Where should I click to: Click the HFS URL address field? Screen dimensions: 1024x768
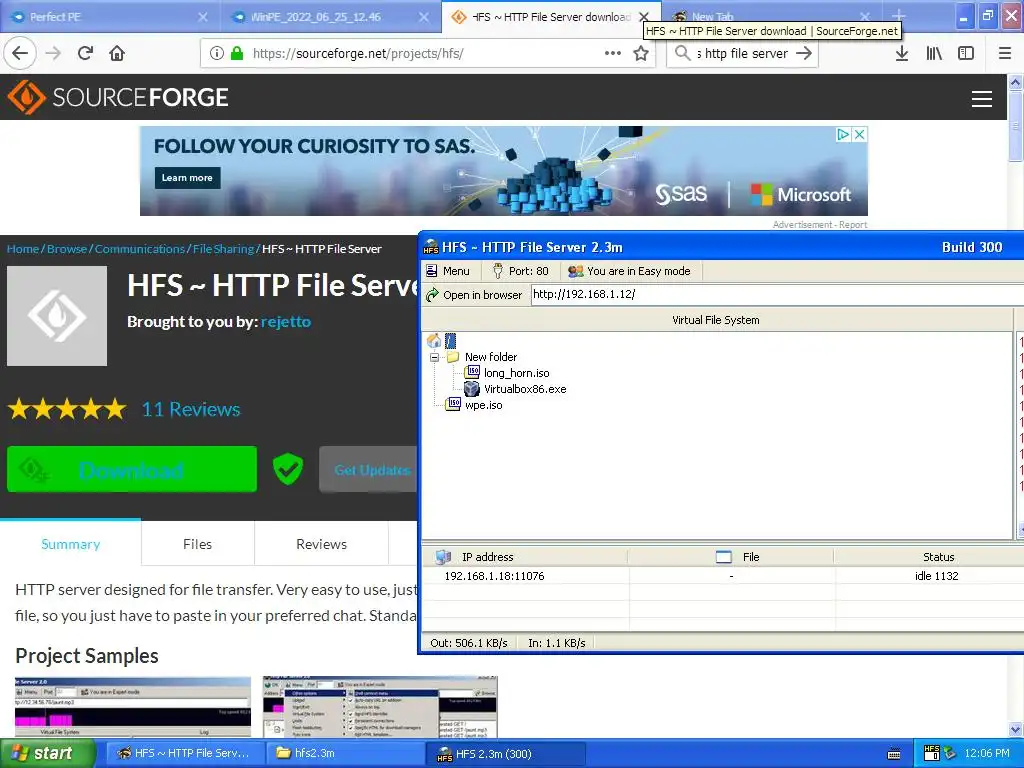[x=776, y=294]
